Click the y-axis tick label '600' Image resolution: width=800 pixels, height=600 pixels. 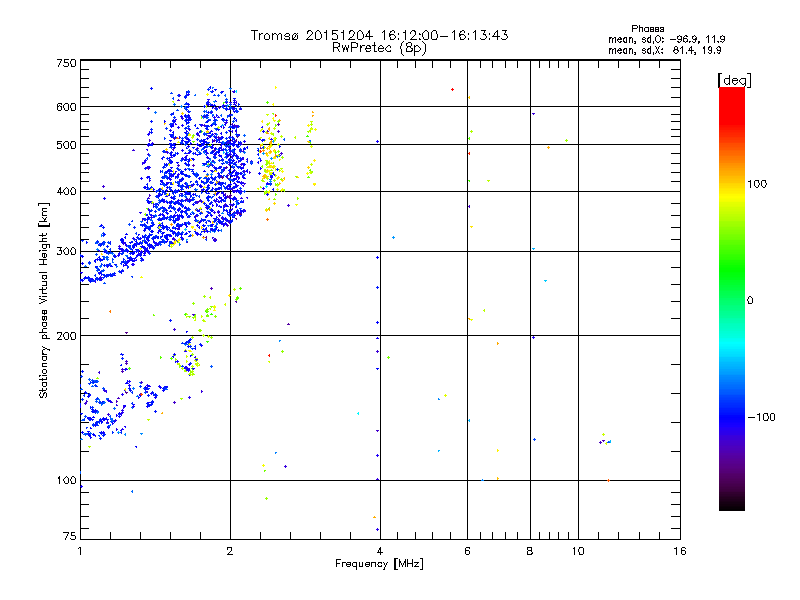click(66, 107)
